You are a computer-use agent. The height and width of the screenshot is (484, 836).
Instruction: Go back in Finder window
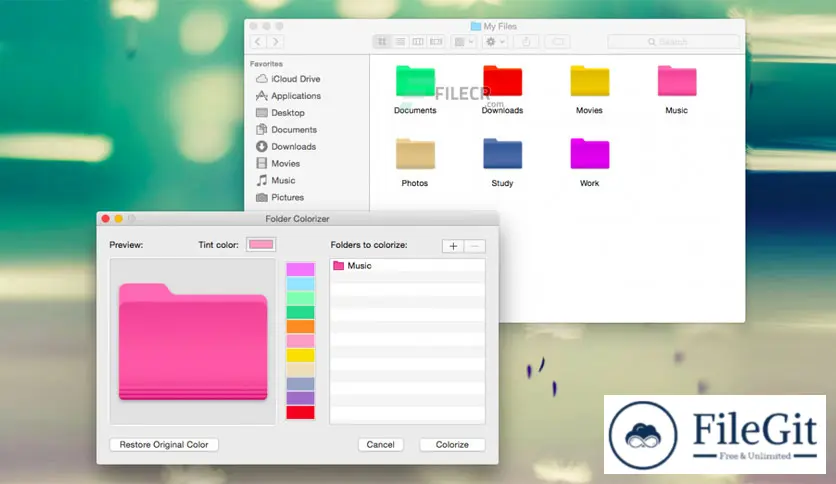(258, 42)
